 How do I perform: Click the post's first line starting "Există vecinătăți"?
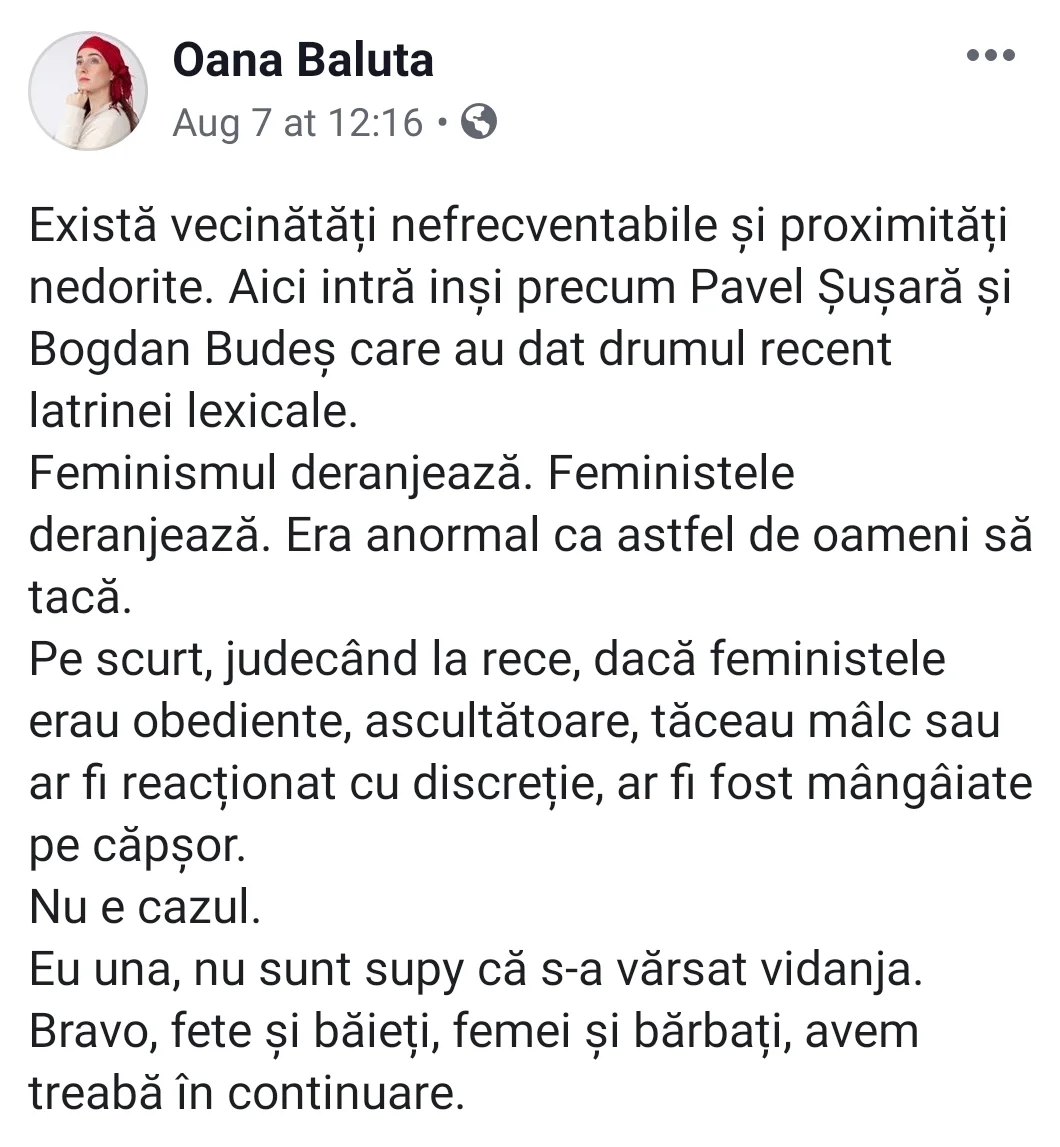(x=518, y=226)
